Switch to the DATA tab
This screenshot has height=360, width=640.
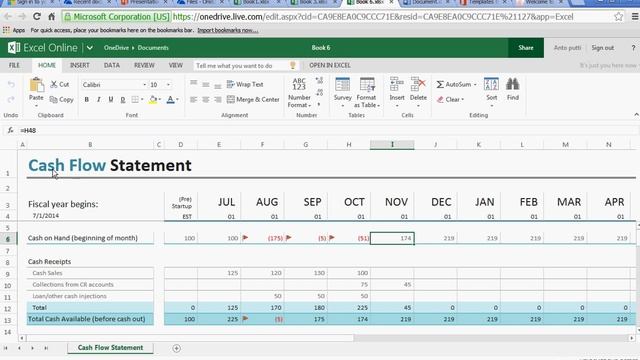click(111, 65)
